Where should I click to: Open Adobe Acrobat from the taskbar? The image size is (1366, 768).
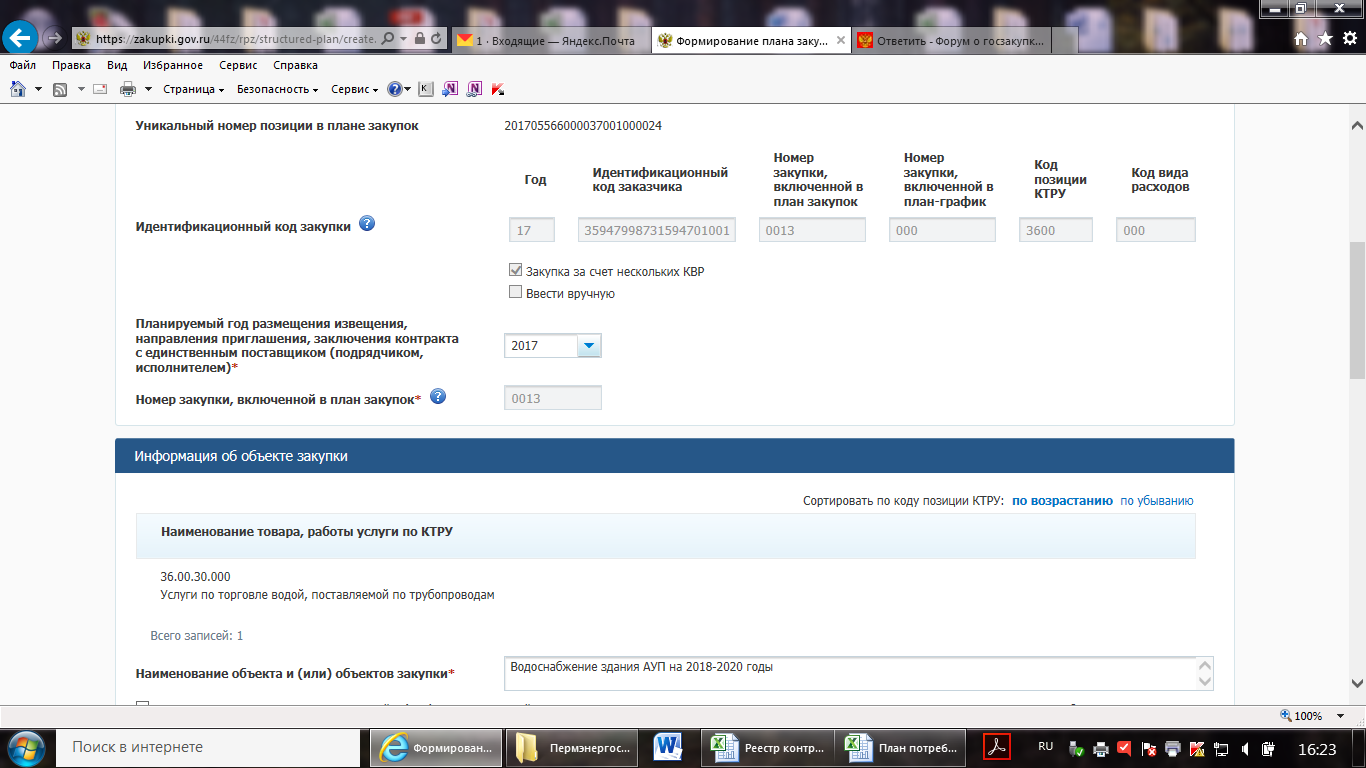(997, 747)
